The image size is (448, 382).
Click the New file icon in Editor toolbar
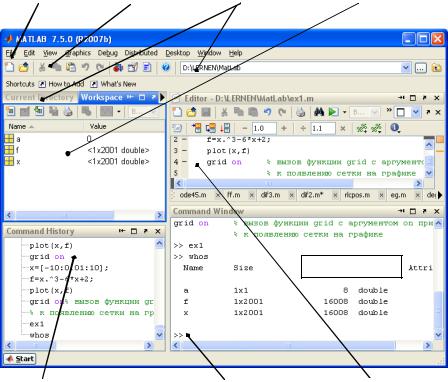tap(177, 112)
